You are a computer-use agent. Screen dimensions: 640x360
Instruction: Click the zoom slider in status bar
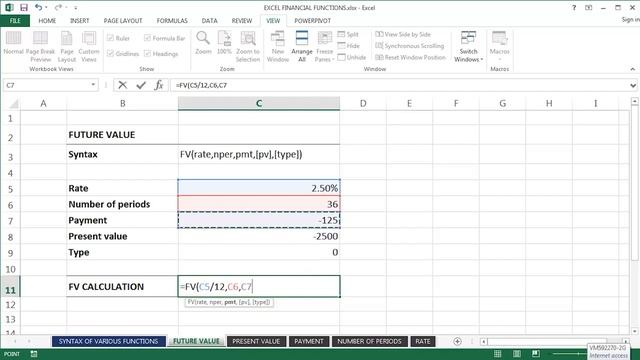[570, 354]
